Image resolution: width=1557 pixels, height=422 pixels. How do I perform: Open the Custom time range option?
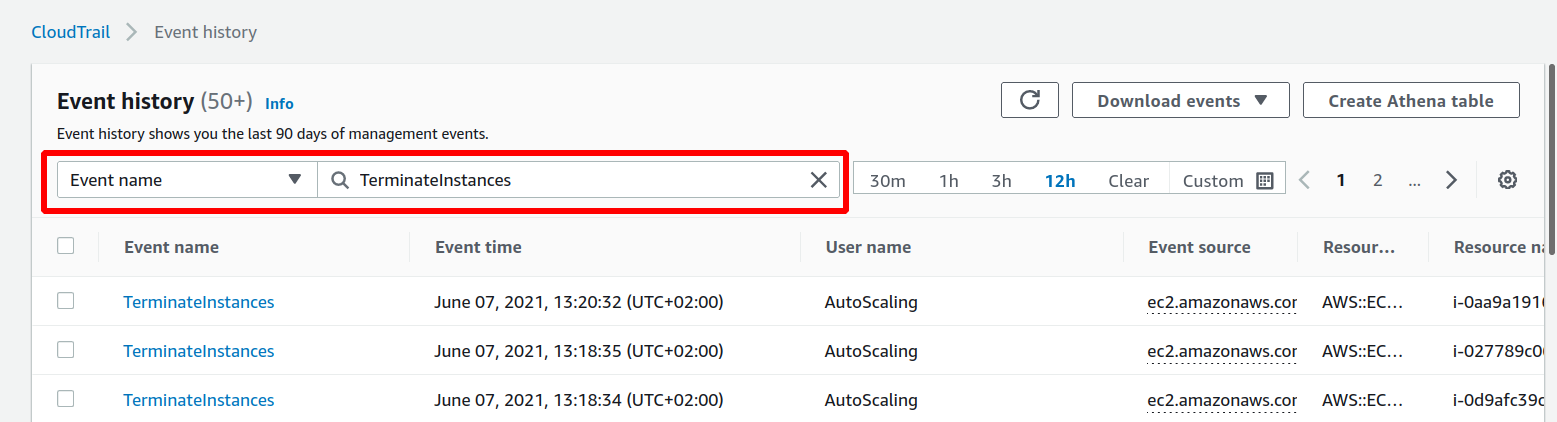(x=1227, y=181)
